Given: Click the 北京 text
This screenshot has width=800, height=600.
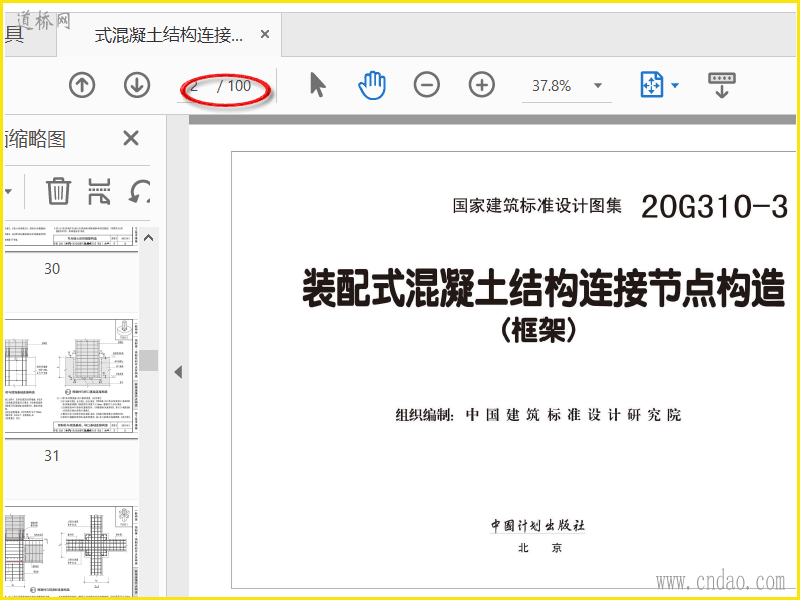Looking at the screenshot, I should (540, 548).
